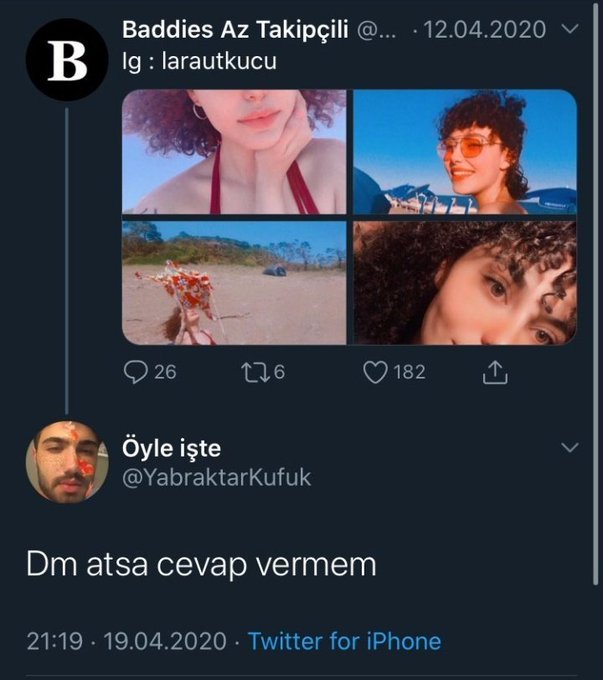
Task: View top-right photo with orange sunglasses
Action: coord(465,152)
